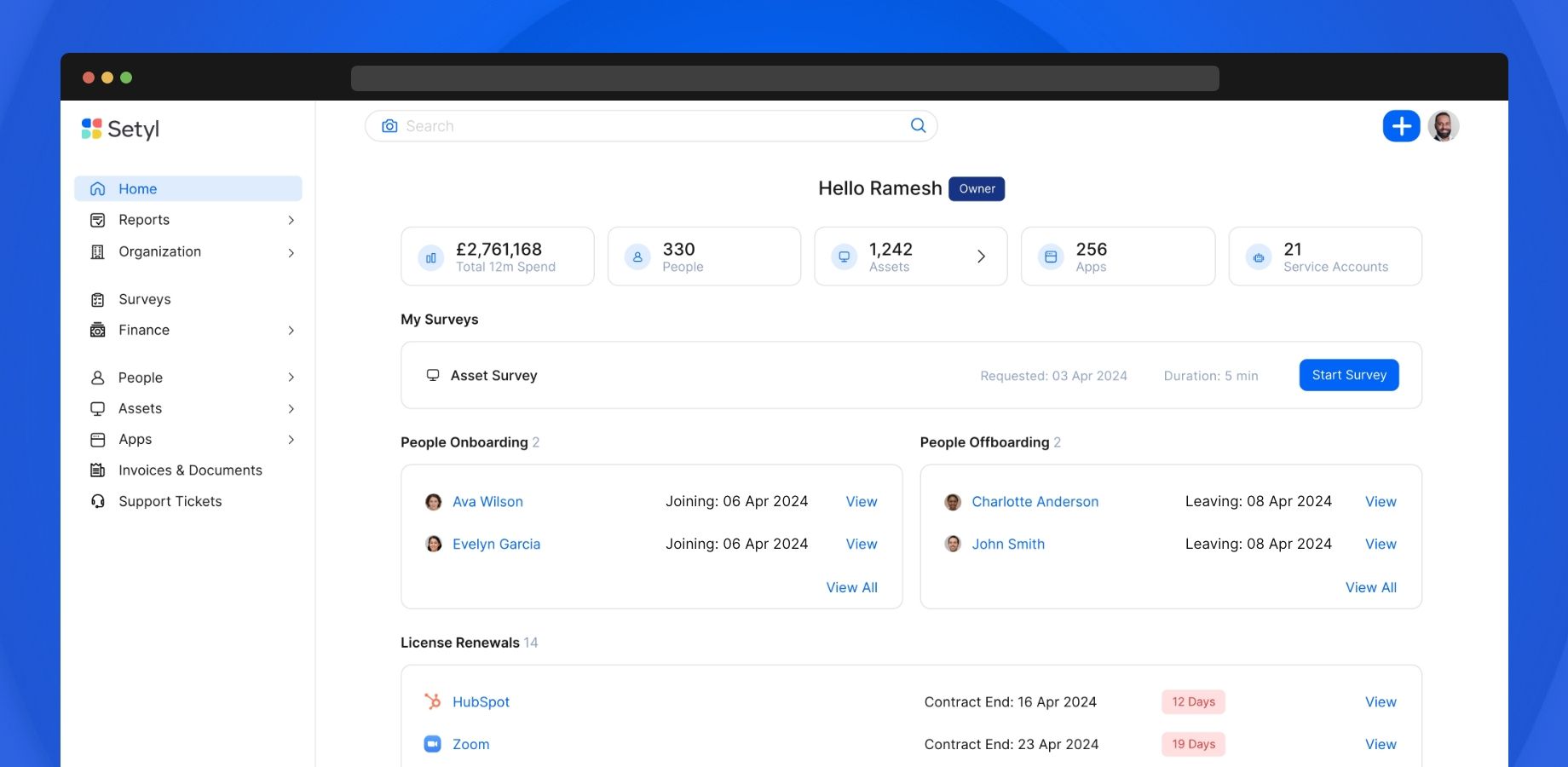Click the Apps window icon in sidebar

pyautogui.click(x=98, y=439)
